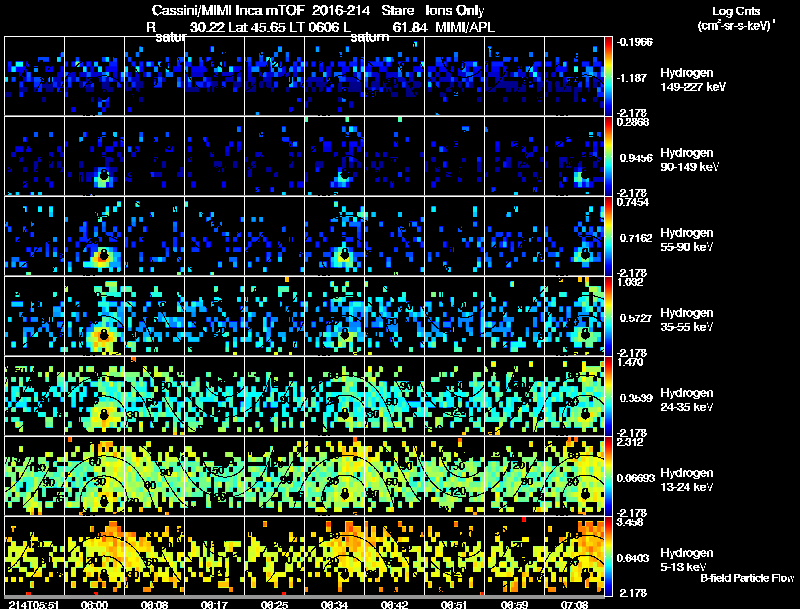The width and height of the screenshot is (800, 609).
Task: Click the '1.470' colorbar value
Action: click(630, 362)
